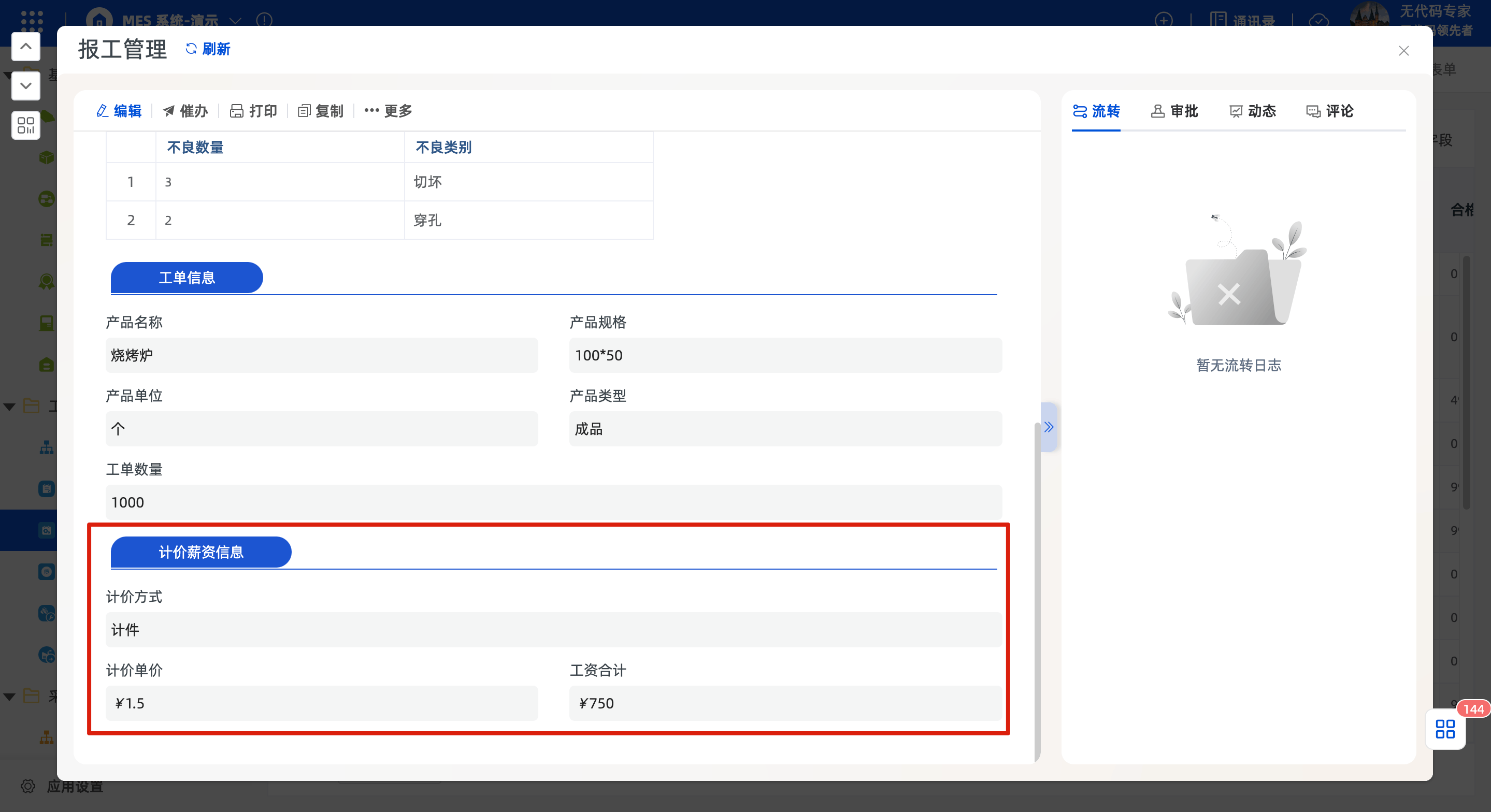Go to next record down arrow
This screenshot has width=1491, height=812.
25,85
